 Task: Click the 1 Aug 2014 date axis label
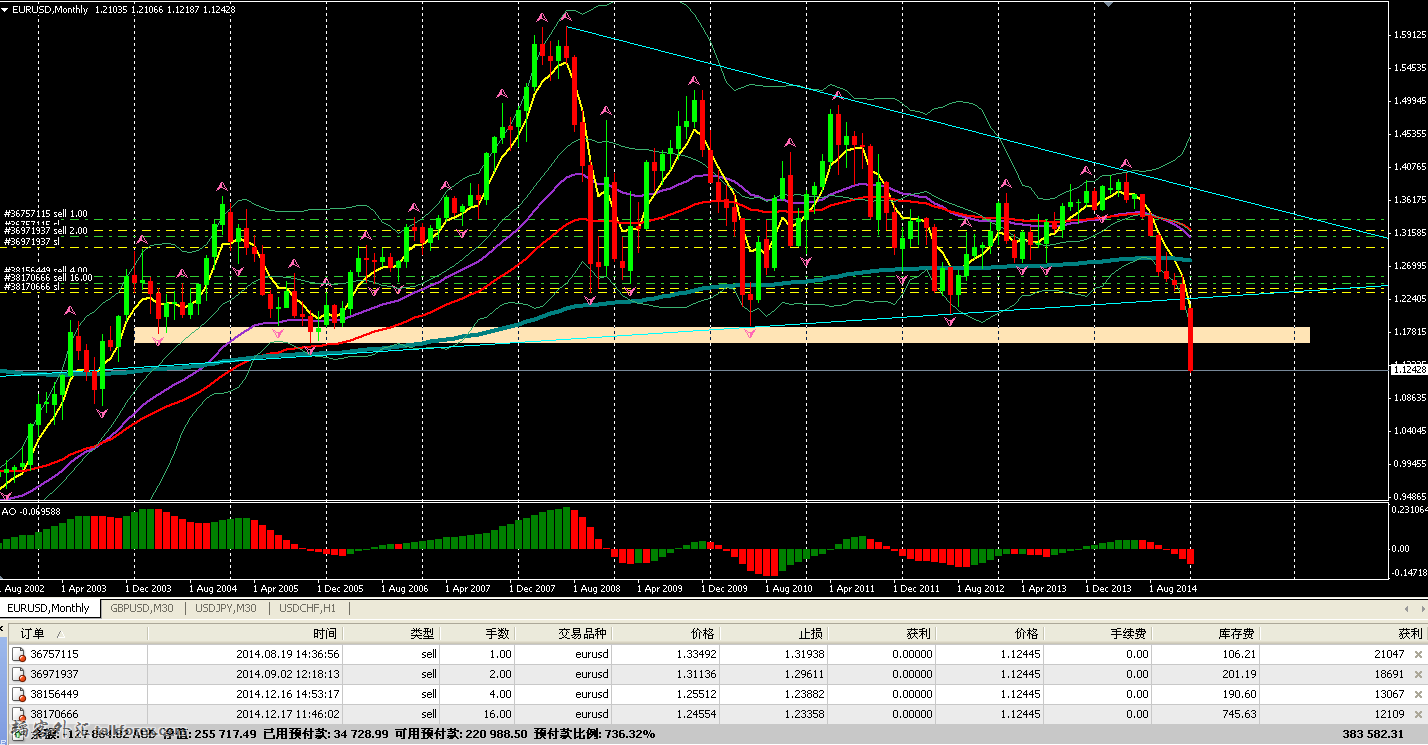[1172, 588]
